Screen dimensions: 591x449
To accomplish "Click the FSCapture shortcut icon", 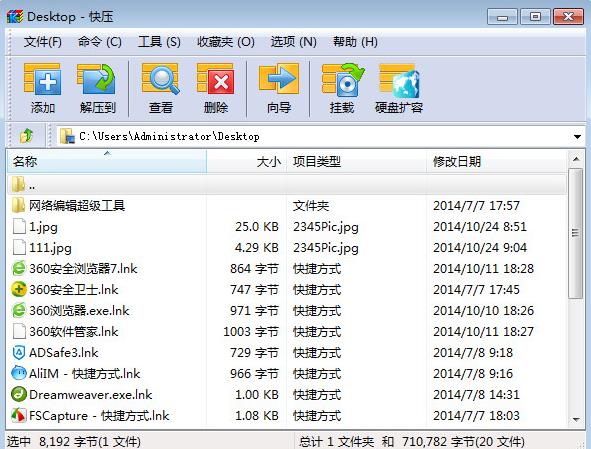I will click(18, 415).
